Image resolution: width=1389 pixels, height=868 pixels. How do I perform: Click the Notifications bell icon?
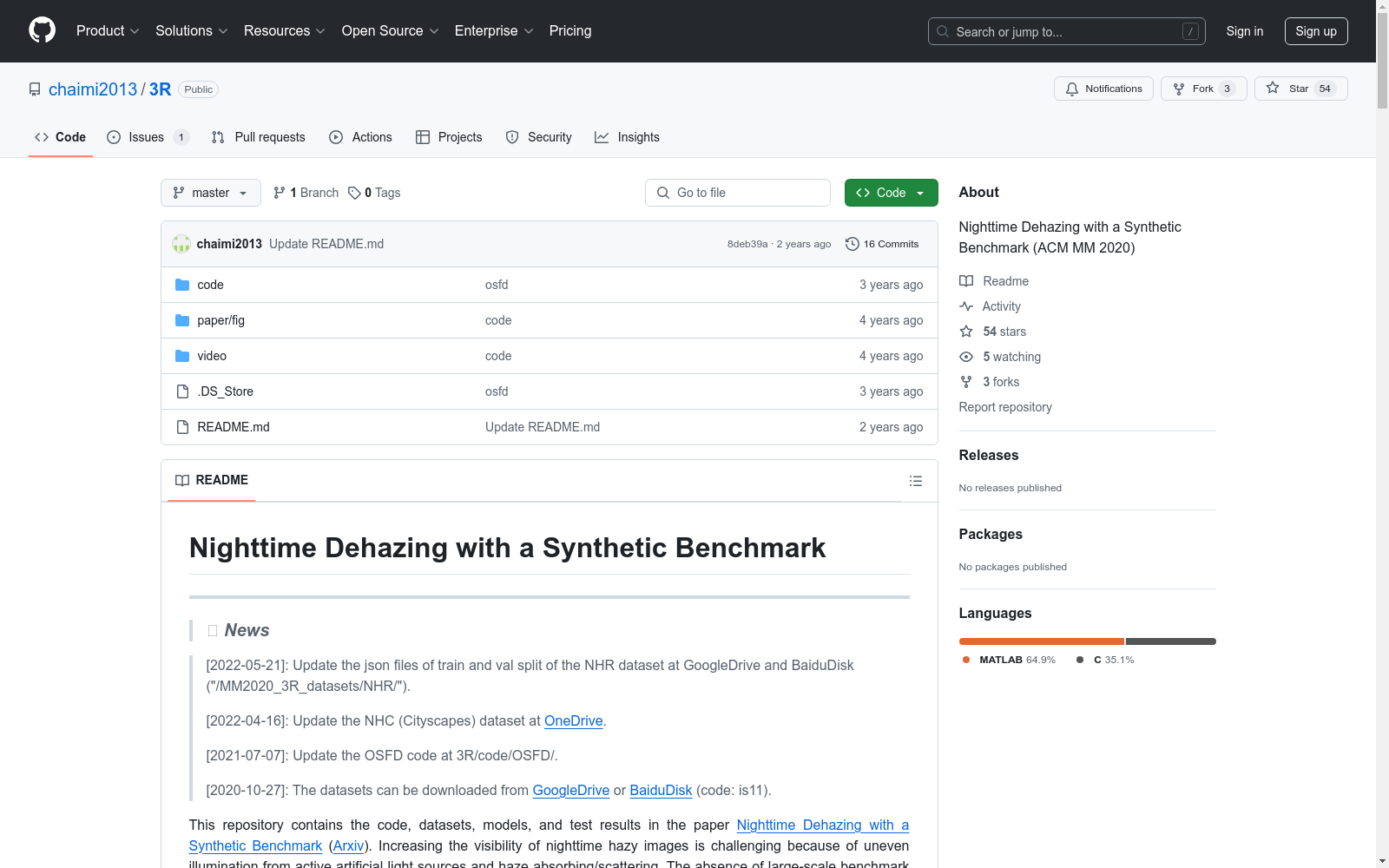[1072, 89]
